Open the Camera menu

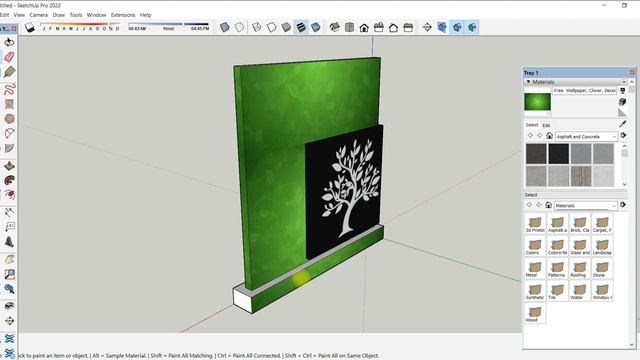coord(39,15)
